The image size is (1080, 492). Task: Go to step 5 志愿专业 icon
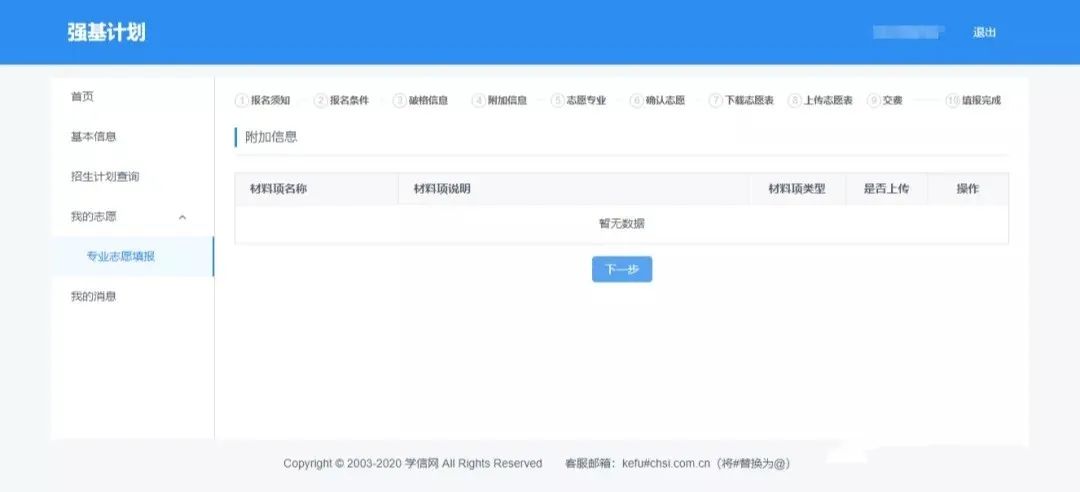point(557,100)
